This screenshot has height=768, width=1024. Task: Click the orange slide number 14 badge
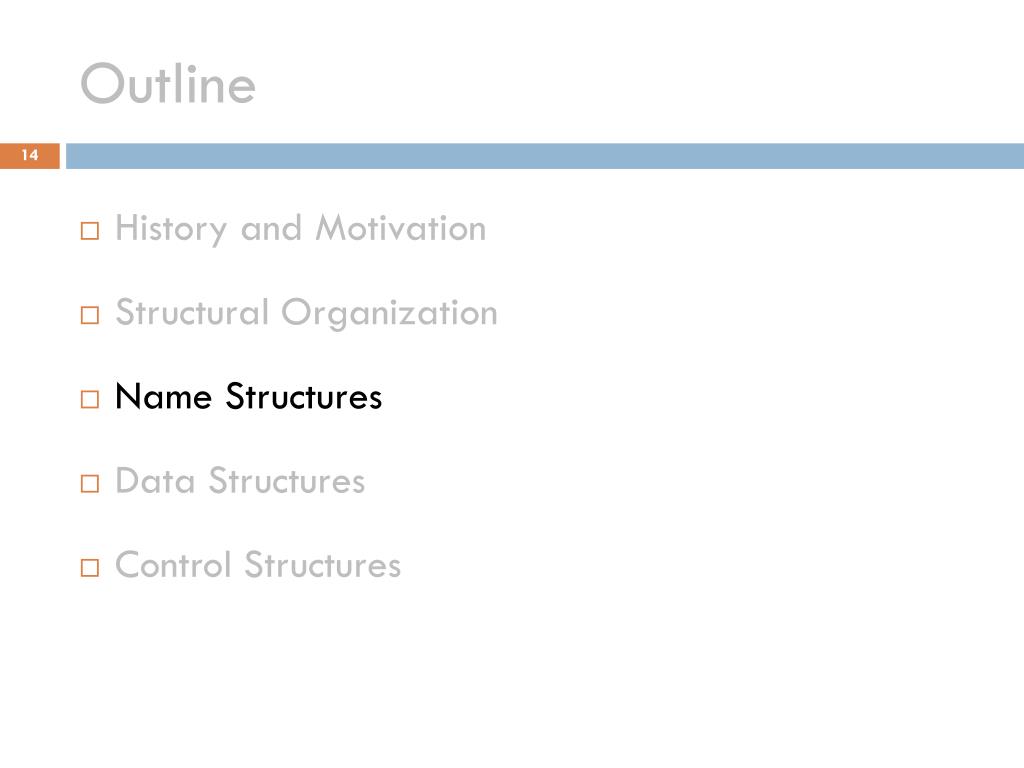tap(29, 155)
